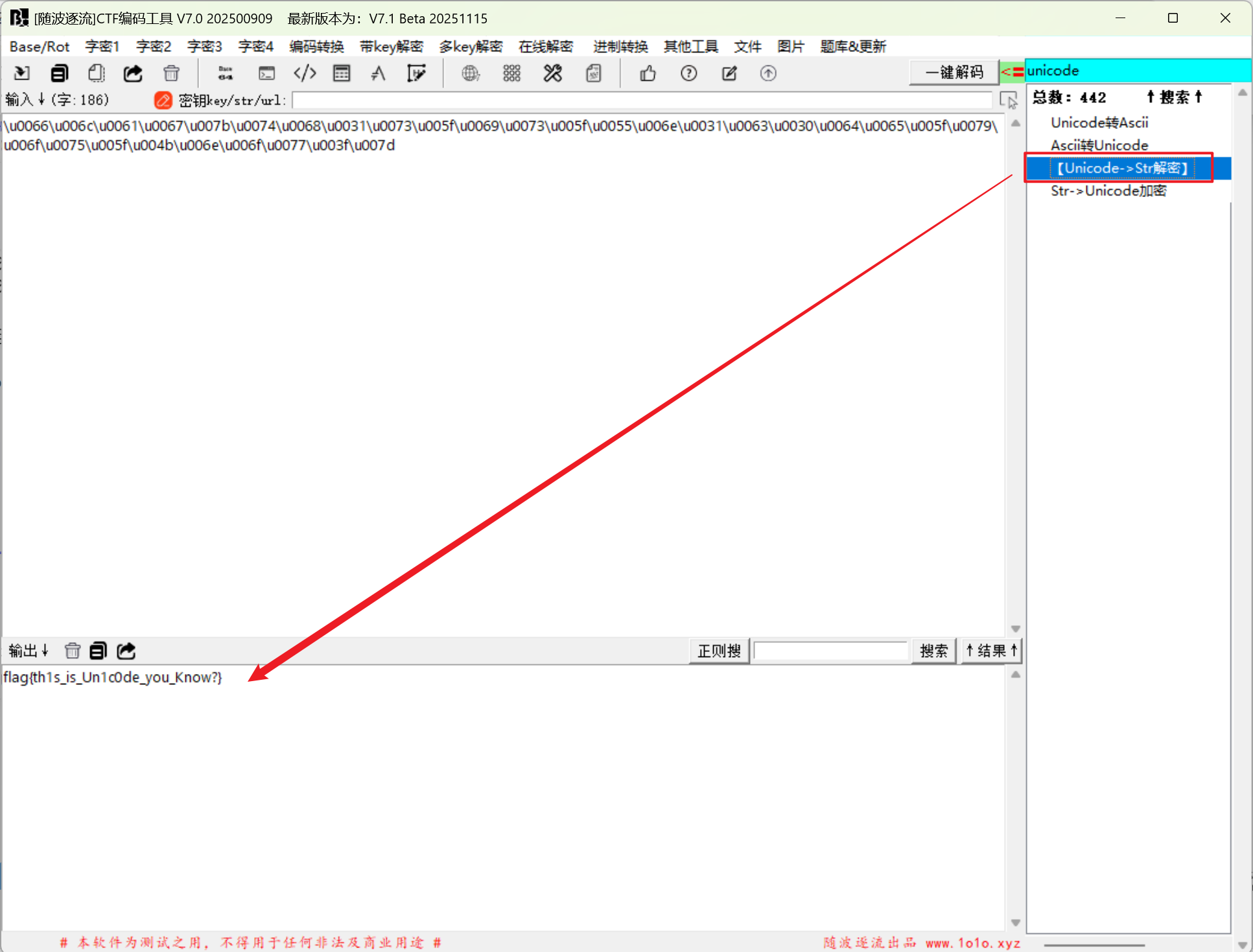Viewport: 1253px width, 952px height.
Task: Select Unicode转Ascii in the list
Action: point(1099,122)
